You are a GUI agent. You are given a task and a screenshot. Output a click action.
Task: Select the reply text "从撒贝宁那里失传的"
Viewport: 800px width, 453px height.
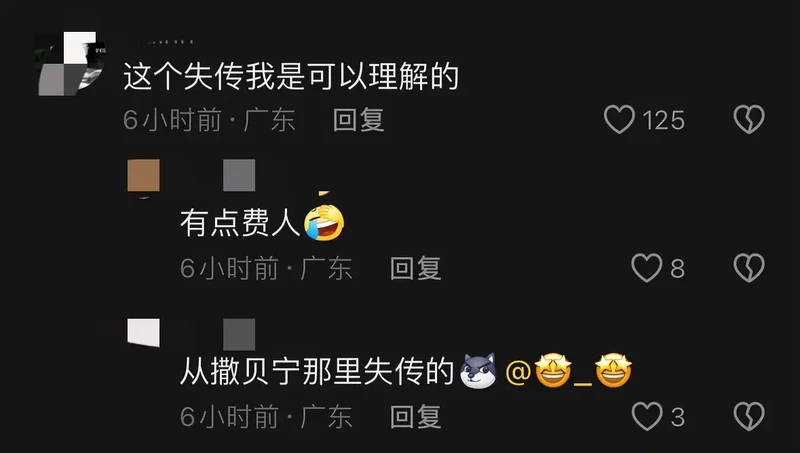pos(317,371)
